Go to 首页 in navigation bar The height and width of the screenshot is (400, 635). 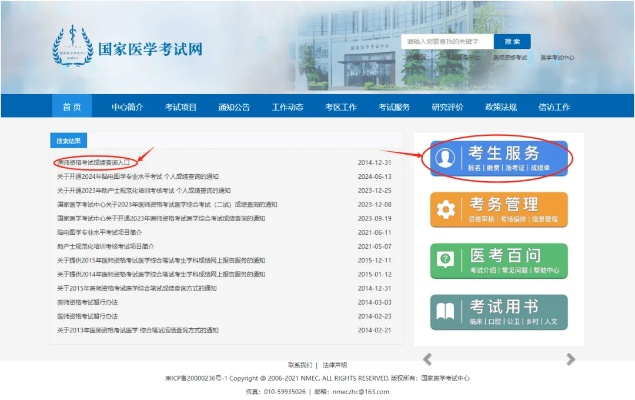[x=71, y=106]
